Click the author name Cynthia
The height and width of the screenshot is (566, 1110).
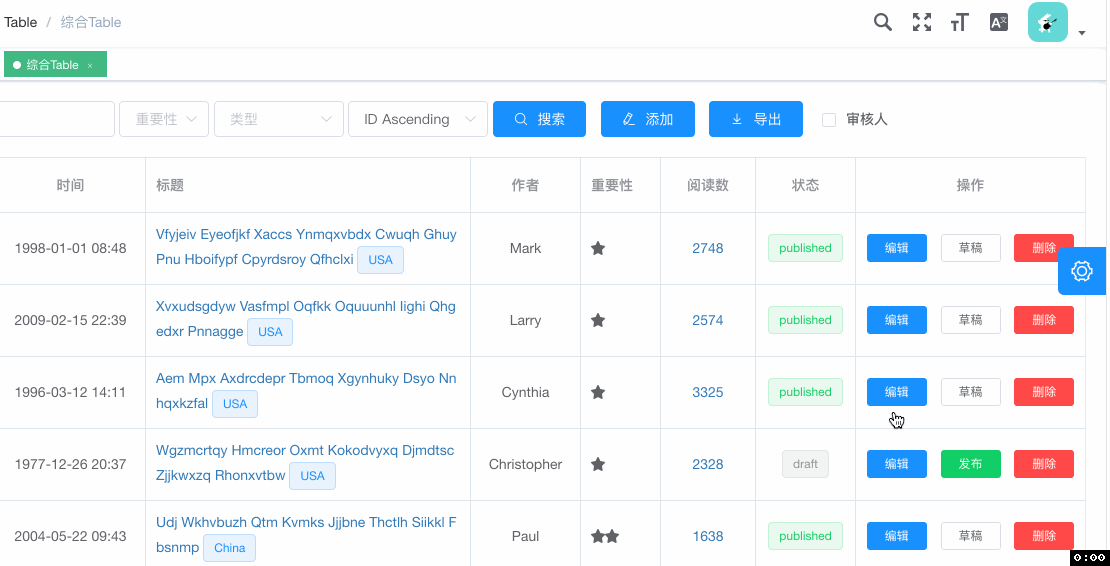tap(525, 393)
